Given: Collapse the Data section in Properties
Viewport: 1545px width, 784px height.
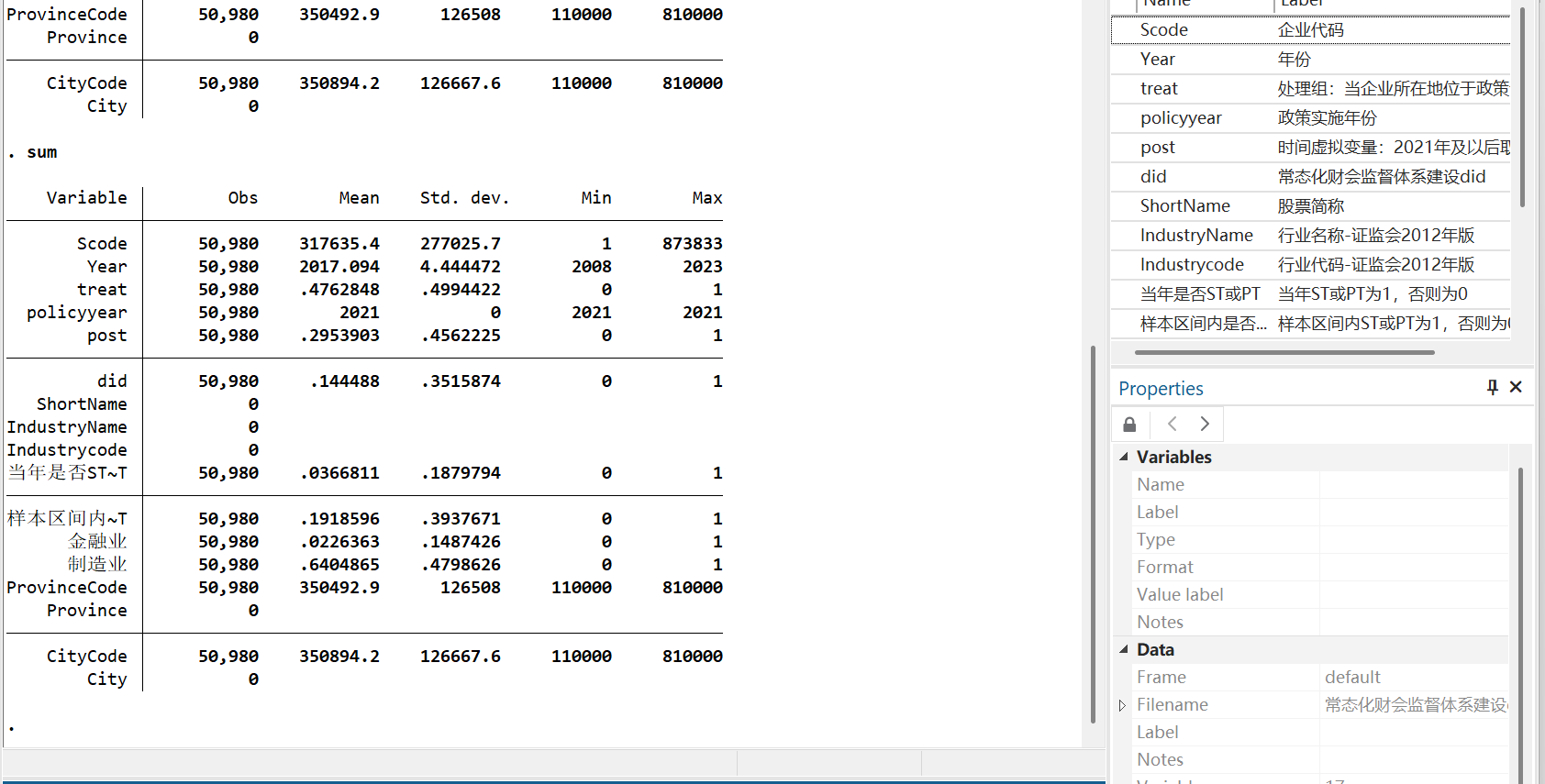Looking at the screenshot, I should coord(1124,649).
